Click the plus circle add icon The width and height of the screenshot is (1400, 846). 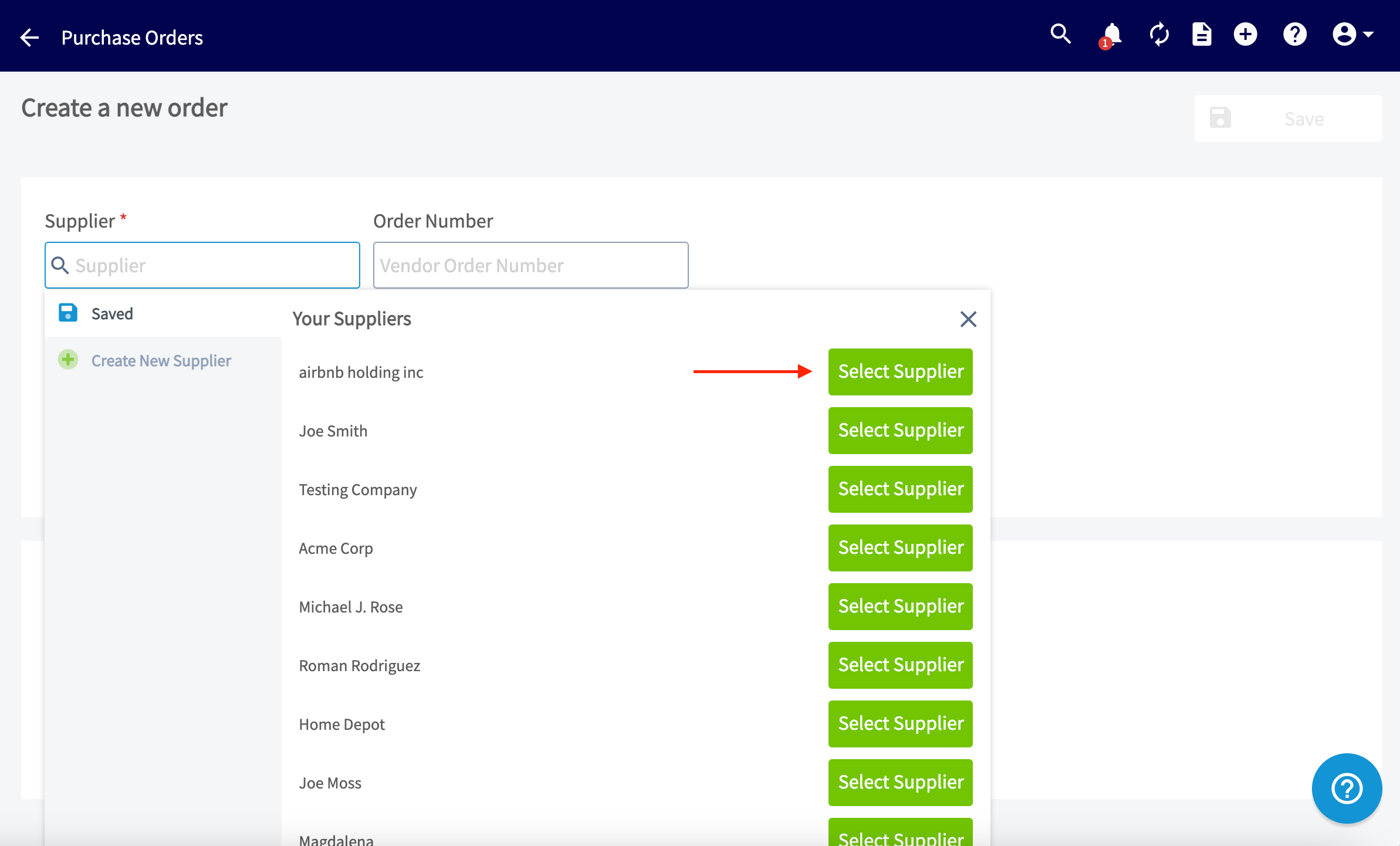coord(1245,35)
